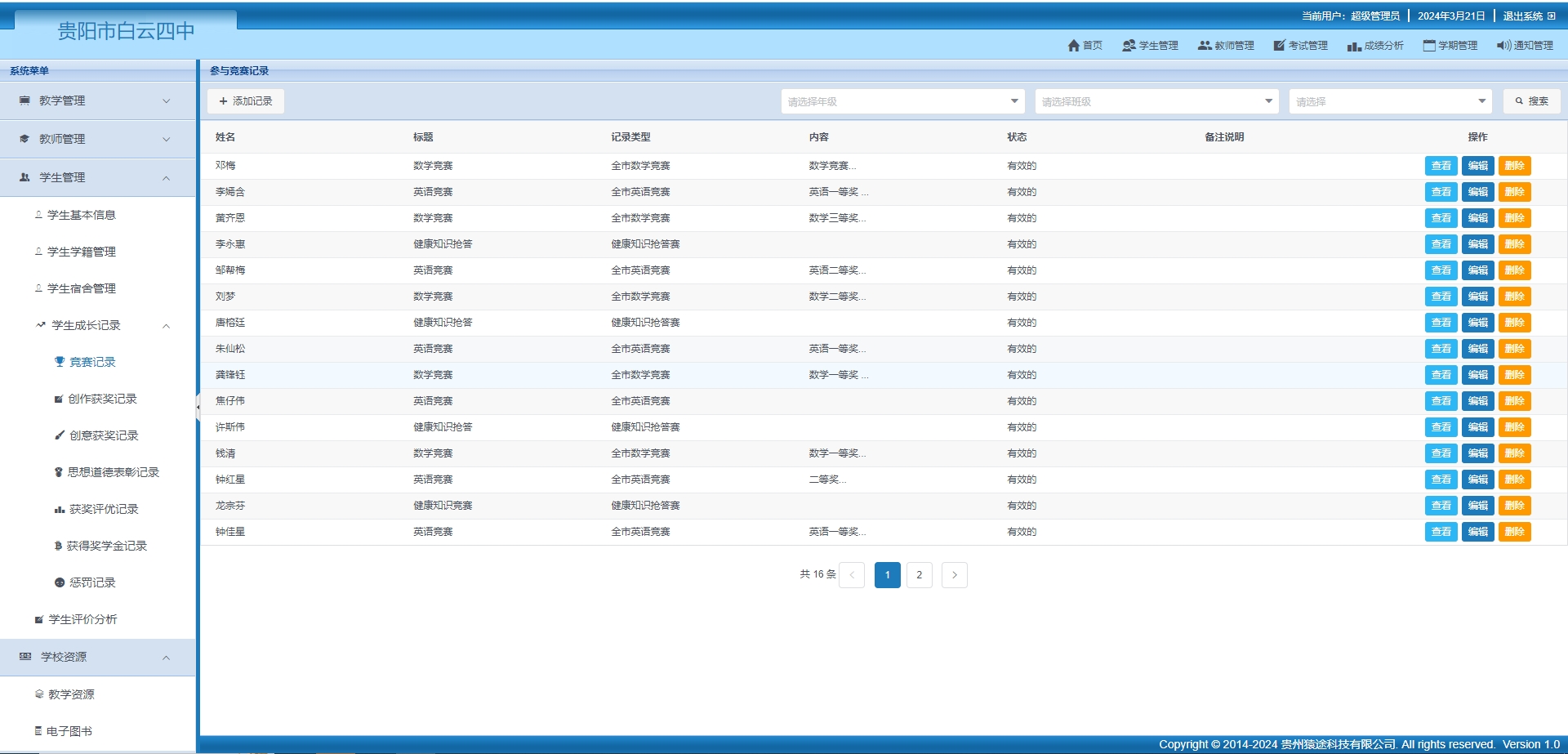This screenshot has width=1568, height=754.
Task: Collapse the 学生管理 sidebar chevron
Action: (x=167, y=178)
